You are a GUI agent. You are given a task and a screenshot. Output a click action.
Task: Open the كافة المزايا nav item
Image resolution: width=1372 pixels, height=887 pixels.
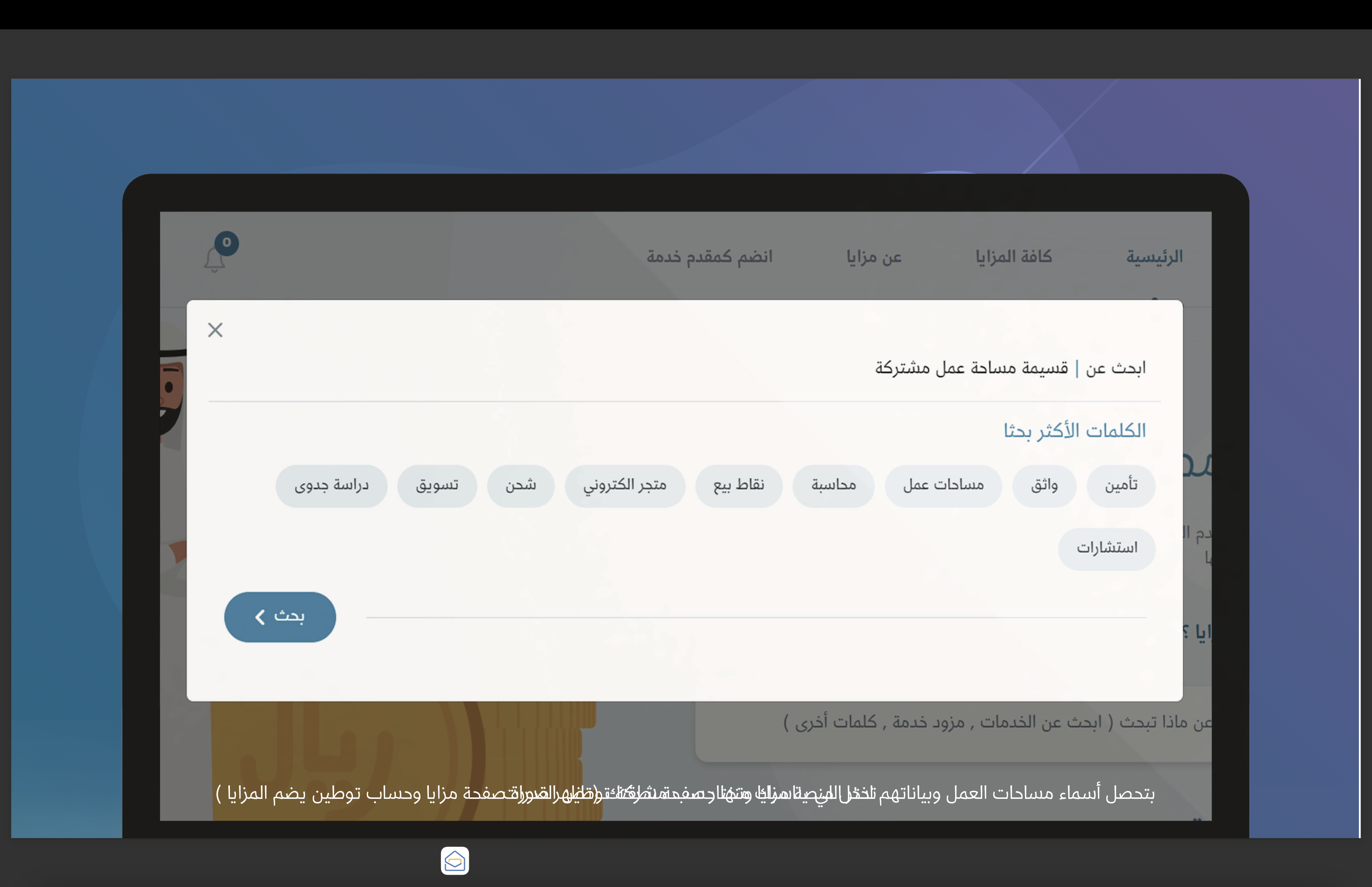[x=1013, y=256]
